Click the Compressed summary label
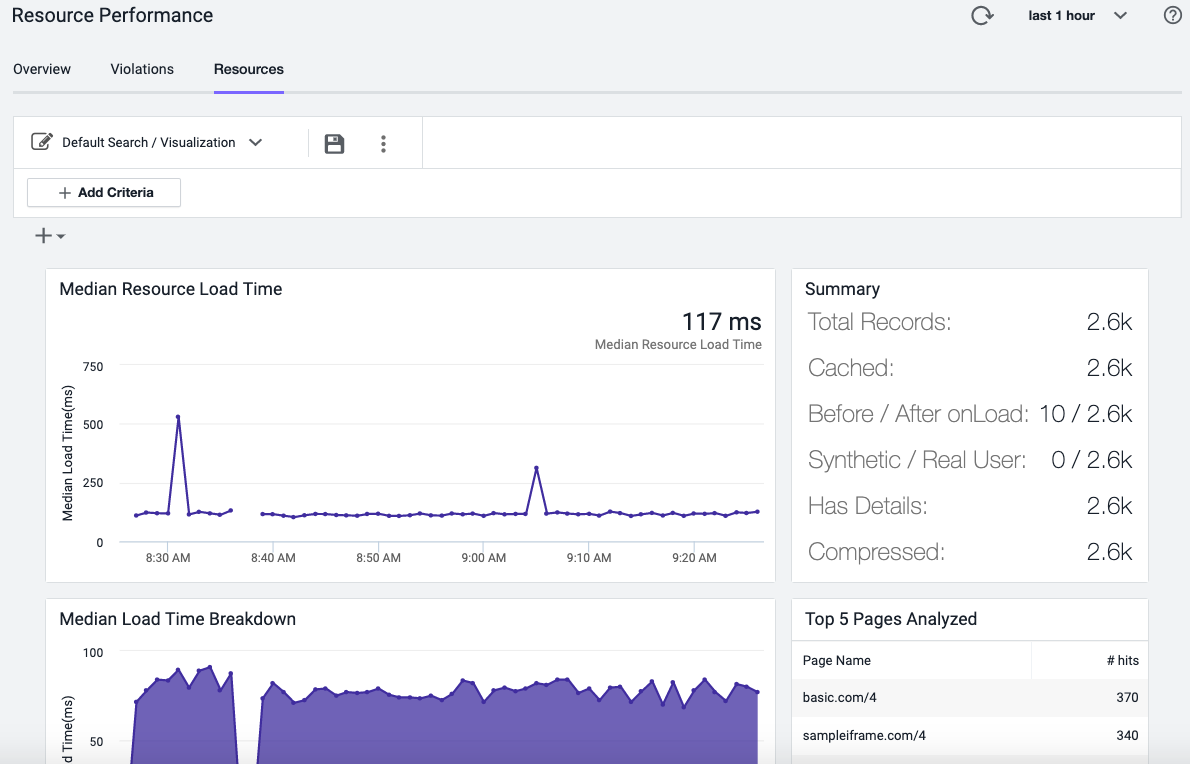 (876, 552)
